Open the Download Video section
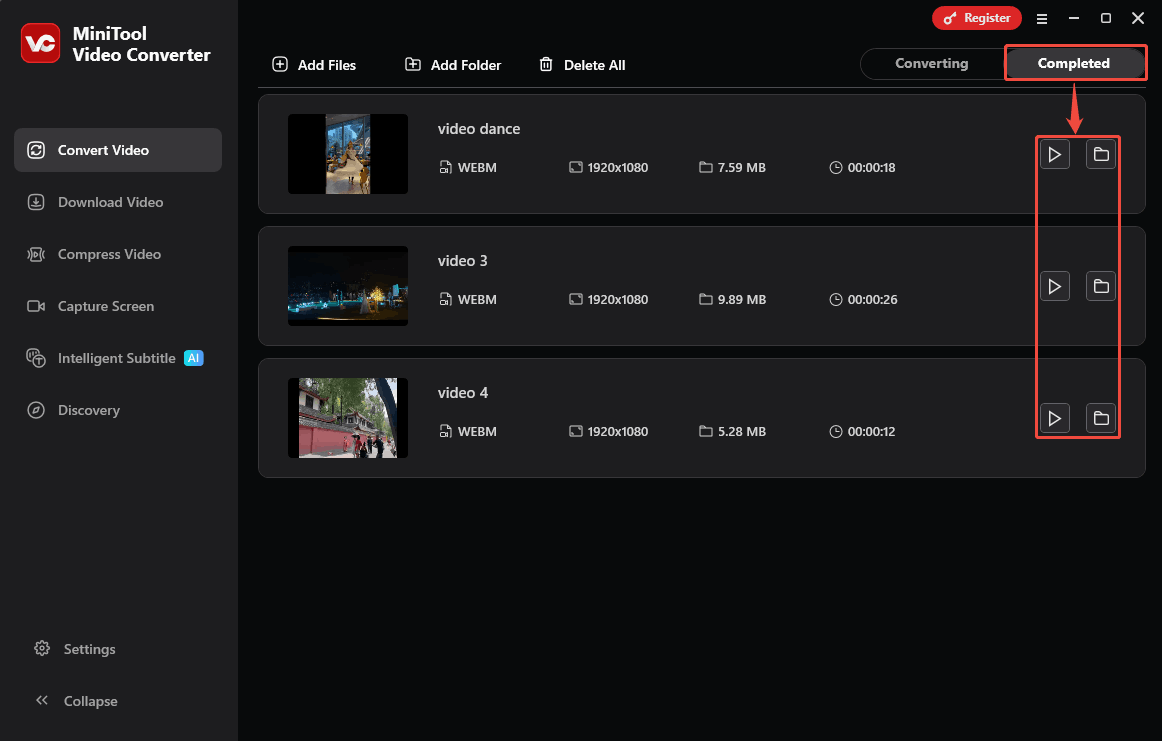 pyautogui.click(x=37, y=202)
